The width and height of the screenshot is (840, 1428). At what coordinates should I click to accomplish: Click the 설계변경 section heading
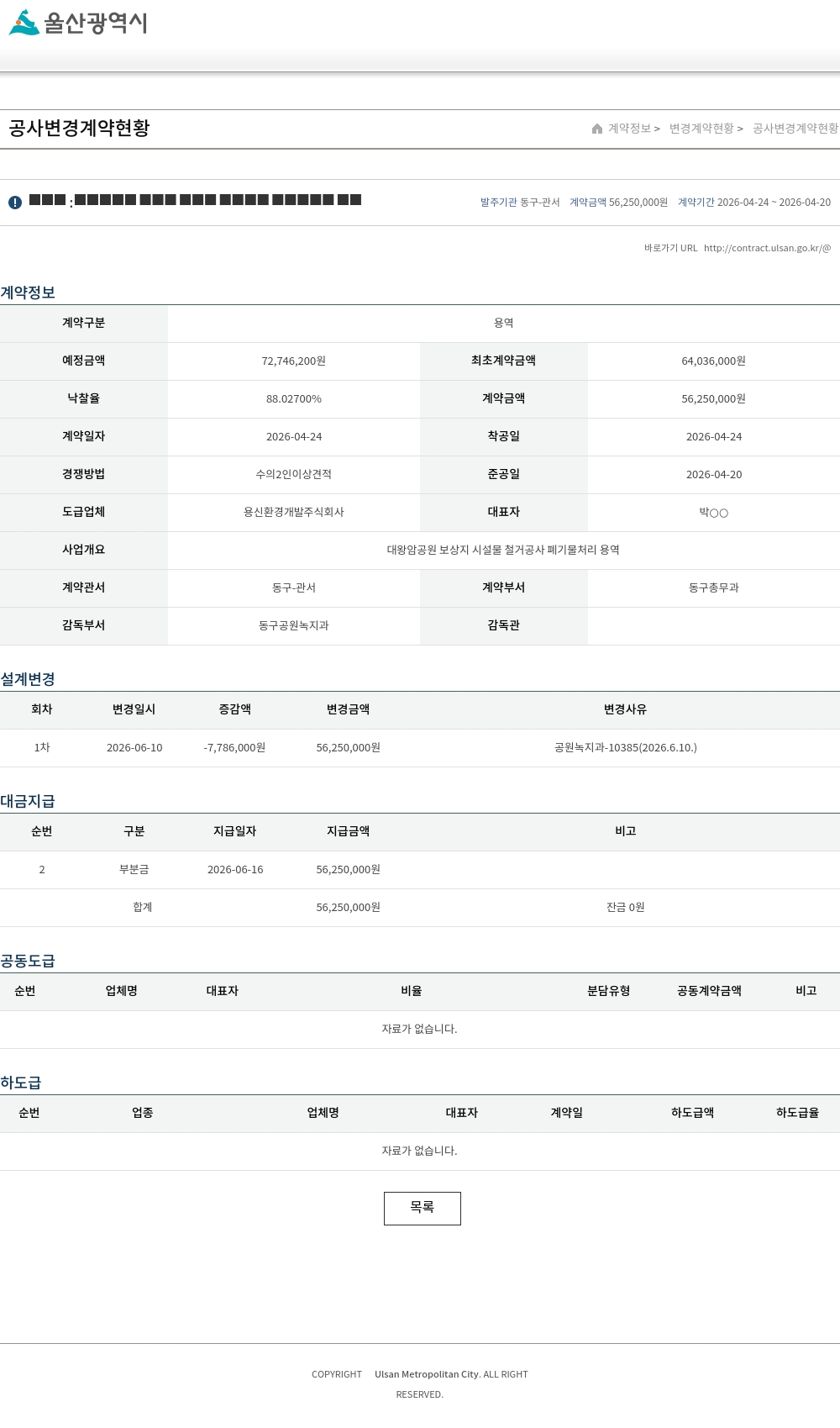28,679
